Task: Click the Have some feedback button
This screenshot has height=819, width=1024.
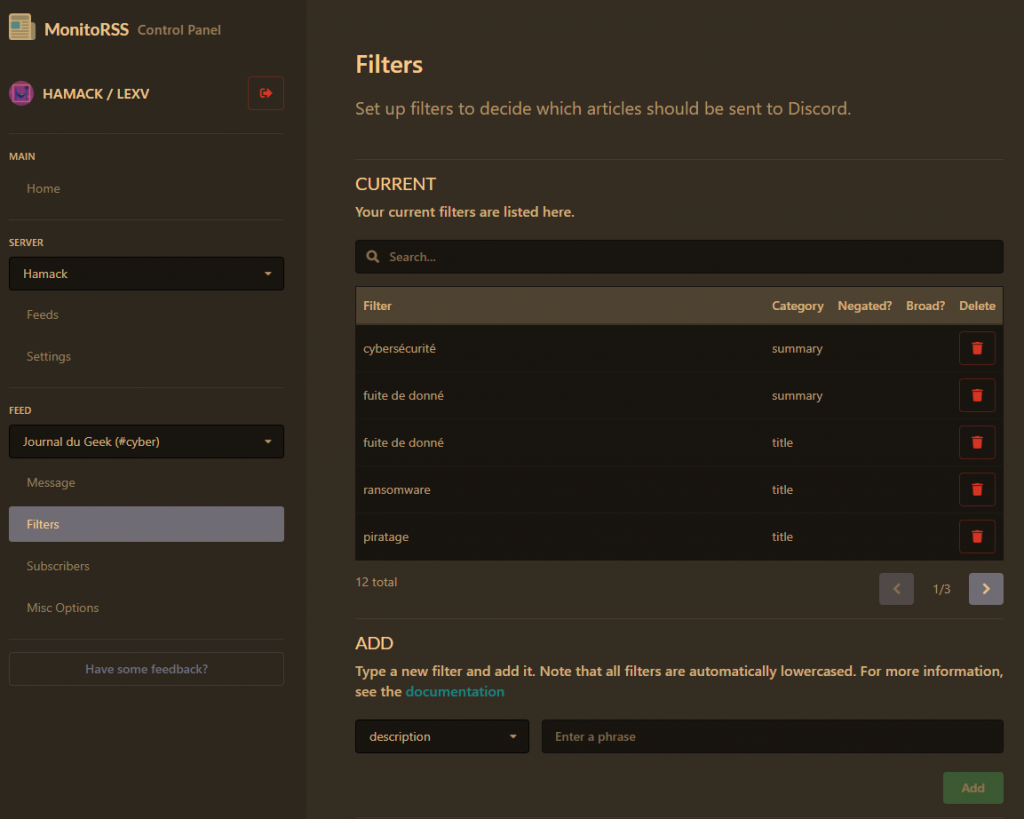Action: pyautogui.click(x=146, y=669)
